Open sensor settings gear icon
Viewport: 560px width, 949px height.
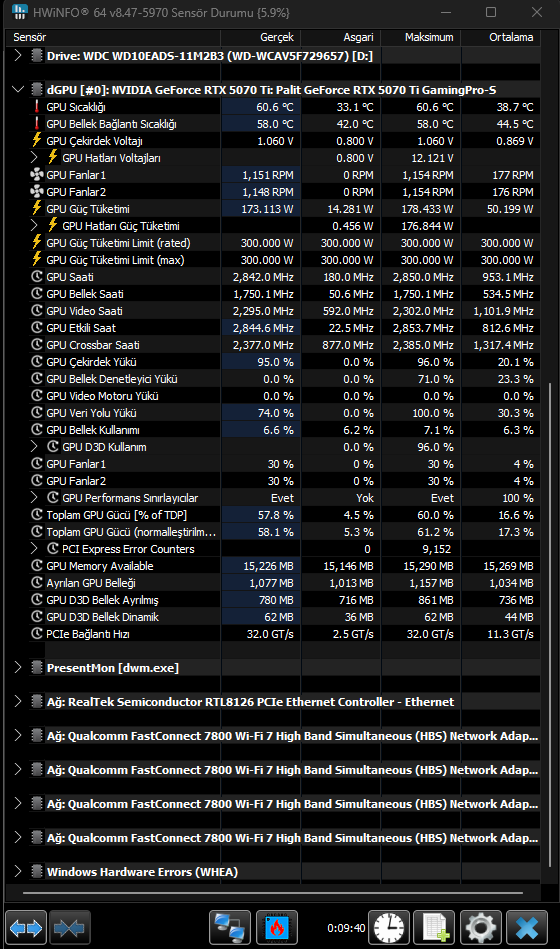coord(481,927)
